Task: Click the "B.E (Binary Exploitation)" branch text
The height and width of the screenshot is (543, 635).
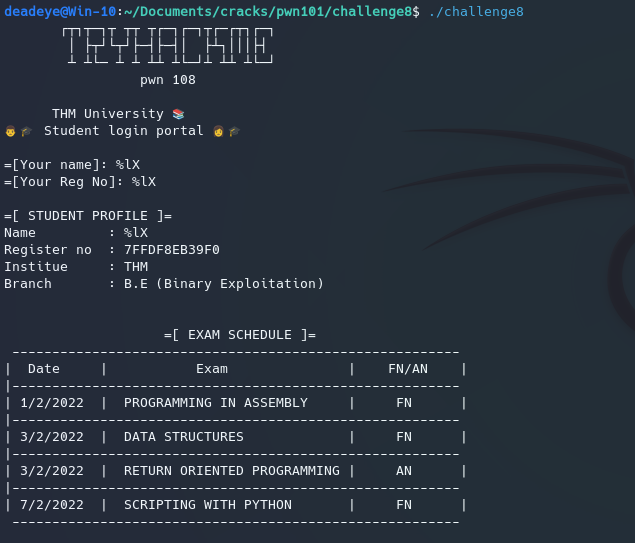Action: point(224,284)
